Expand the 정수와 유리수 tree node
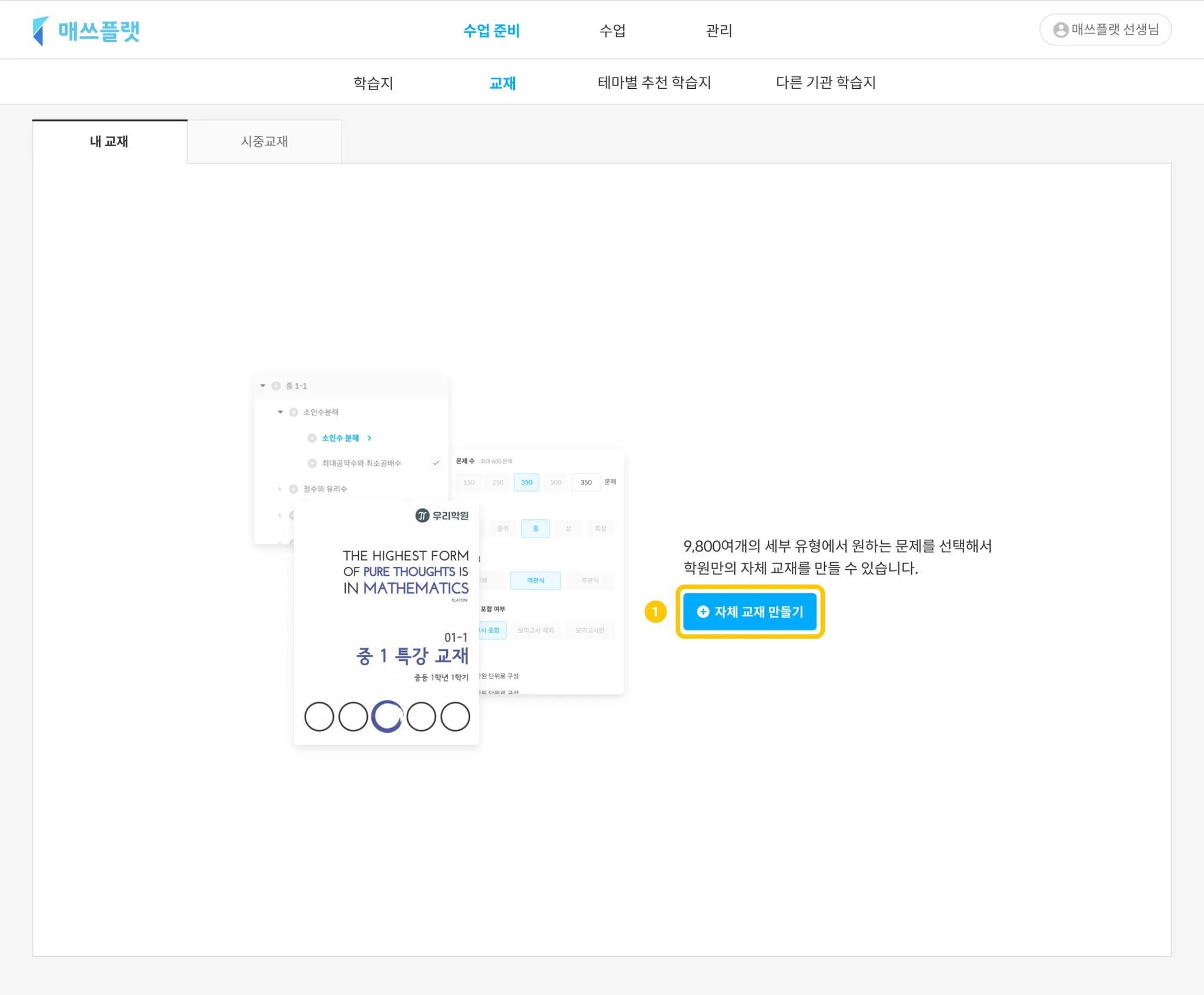Image resolution: width=1204 pixels, height=995 pixels. coord(280,489)
